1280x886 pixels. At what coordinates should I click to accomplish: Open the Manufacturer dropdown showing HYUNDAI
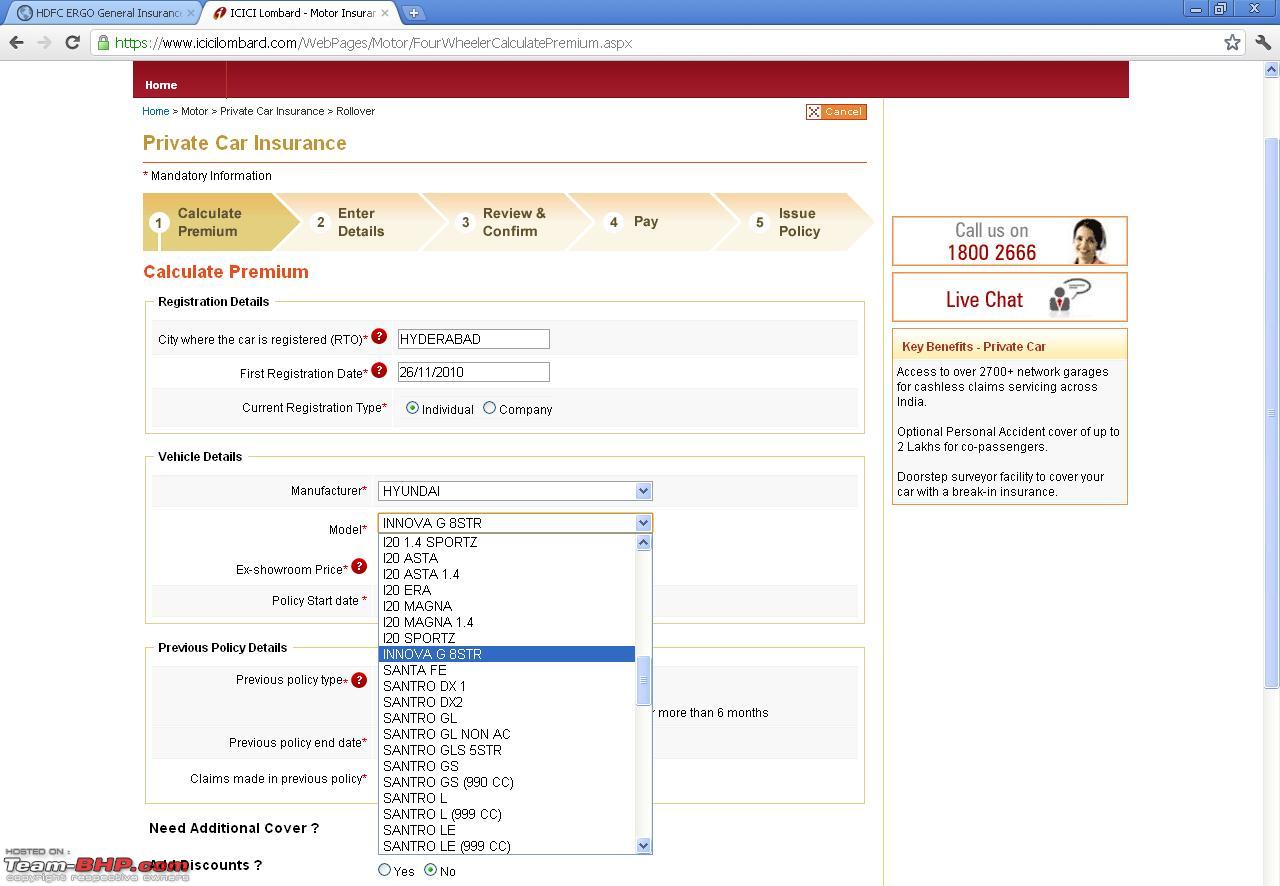(x=515, y=491)
